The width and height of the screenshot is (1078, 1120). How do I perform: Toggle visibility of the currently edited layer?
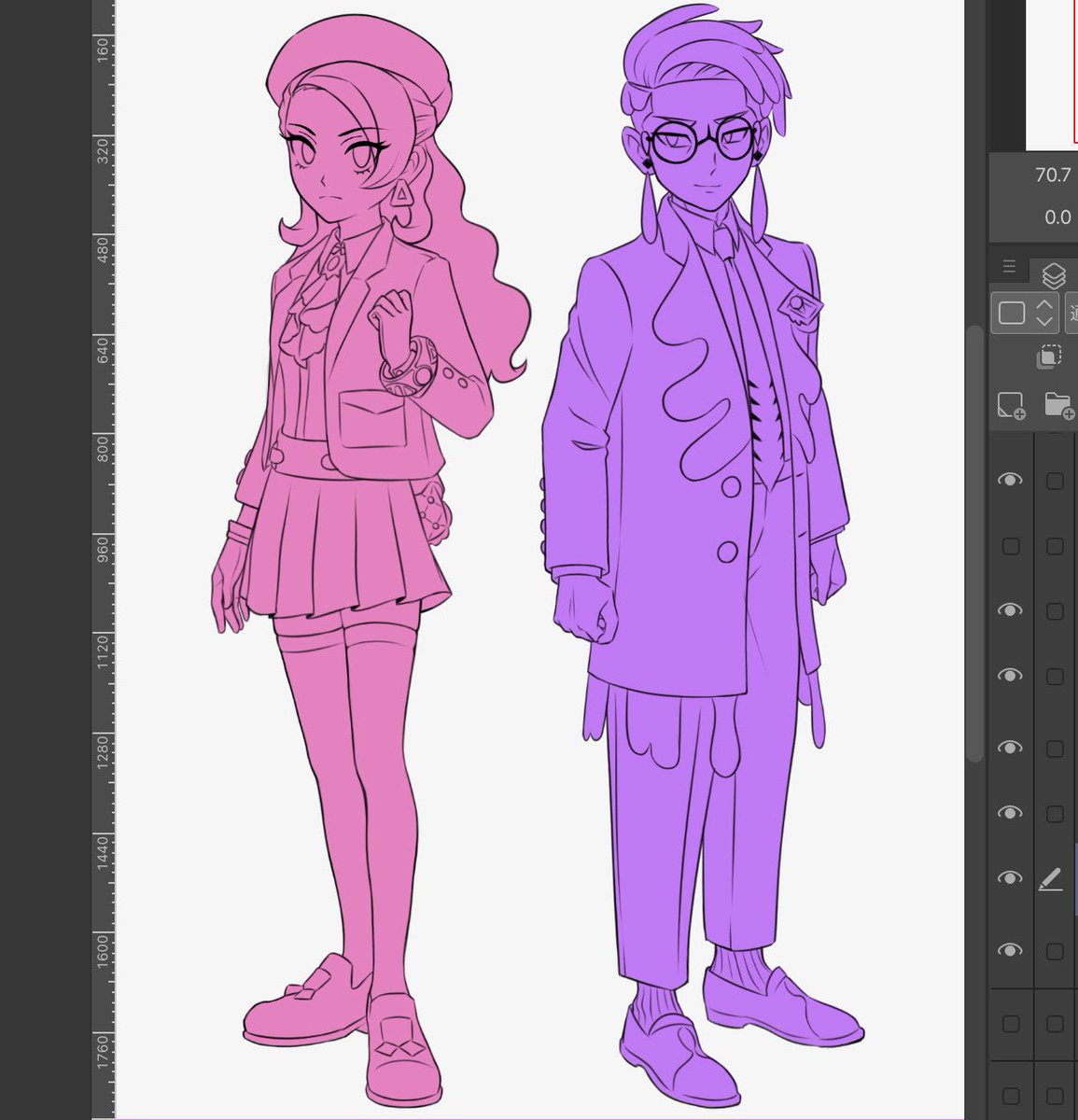pyautogui.click(x=1011, y=877)
